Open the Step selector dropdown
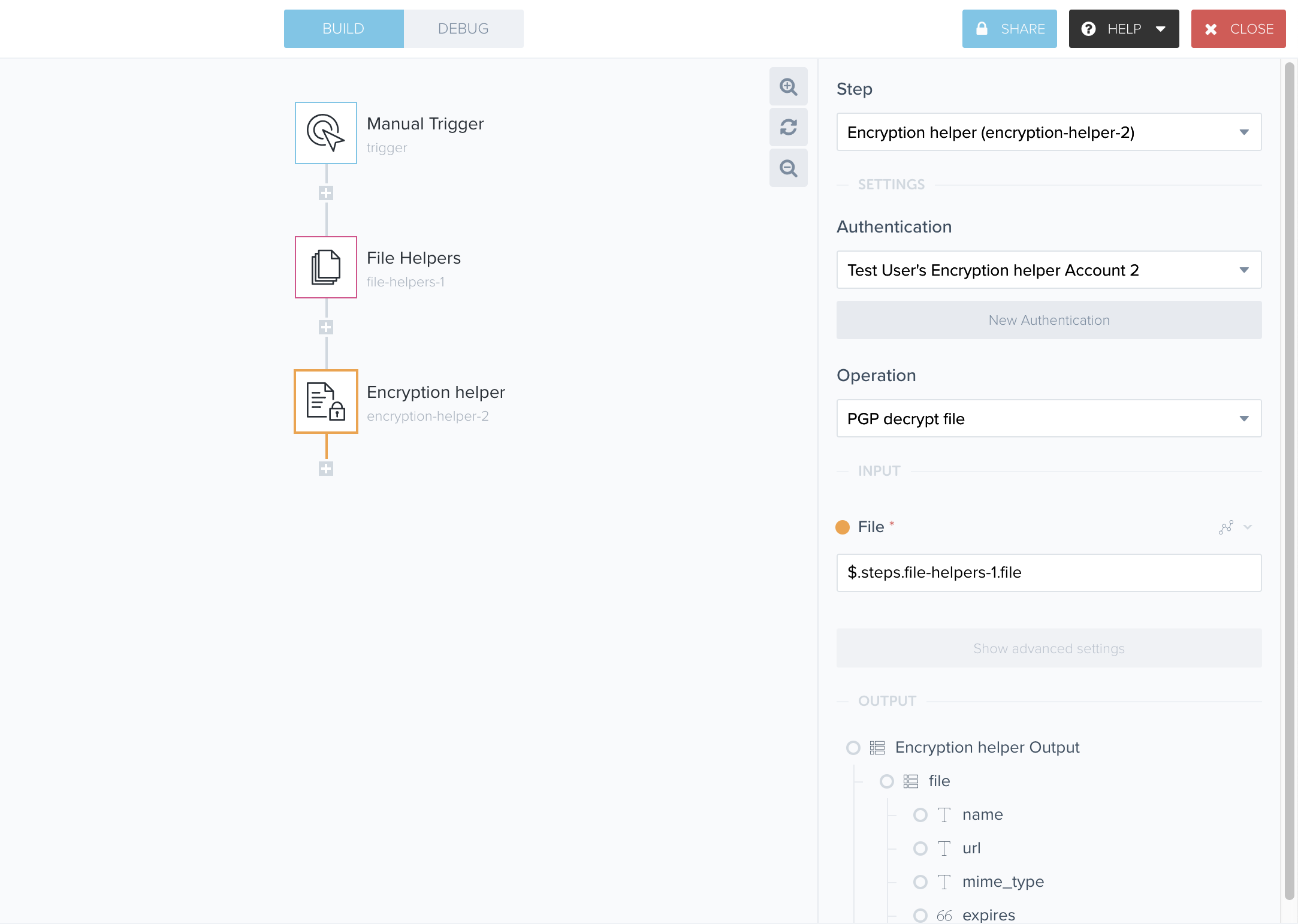This screenshot has height=924, width=1298. click(x=1048, y=132)
